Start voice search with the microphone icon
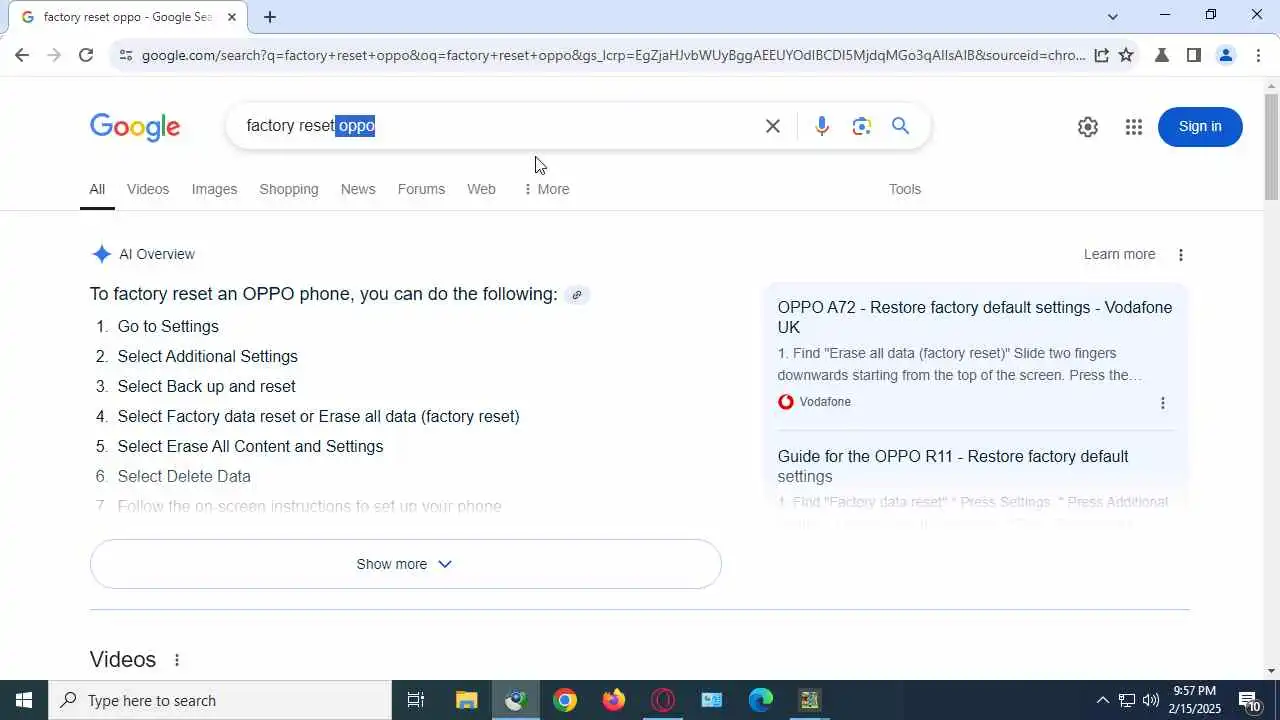Viewport: 1280px width, 720px height. [x=822, y=126]
